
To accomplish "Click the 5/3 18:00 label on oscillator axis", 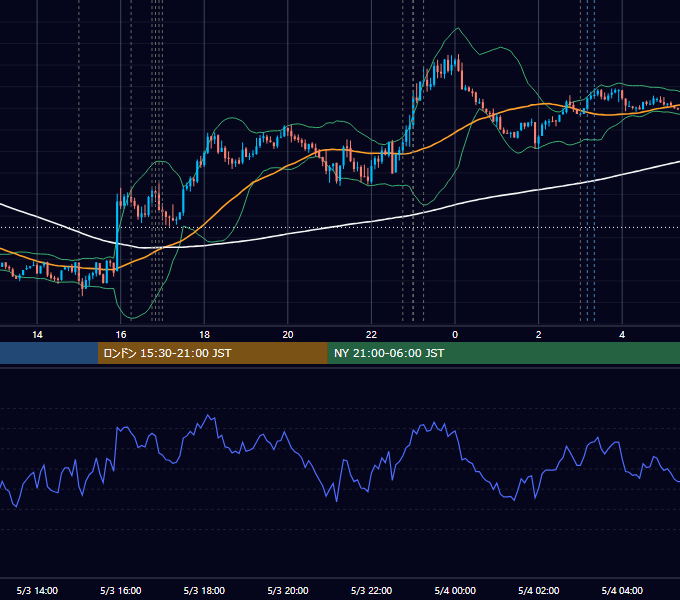I will [x=204, y=590].
